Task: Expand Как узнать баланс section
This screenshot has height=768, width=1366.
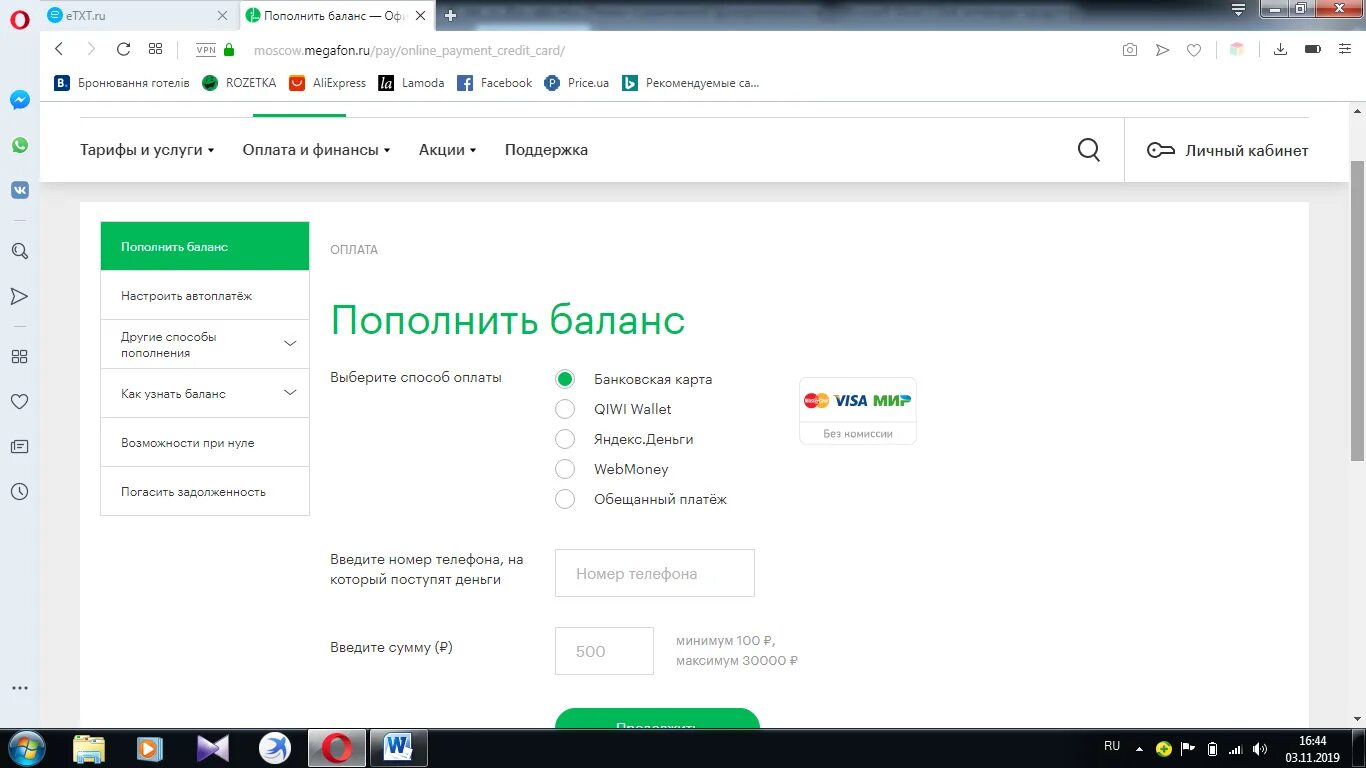Action: click(x=205, y=393)
